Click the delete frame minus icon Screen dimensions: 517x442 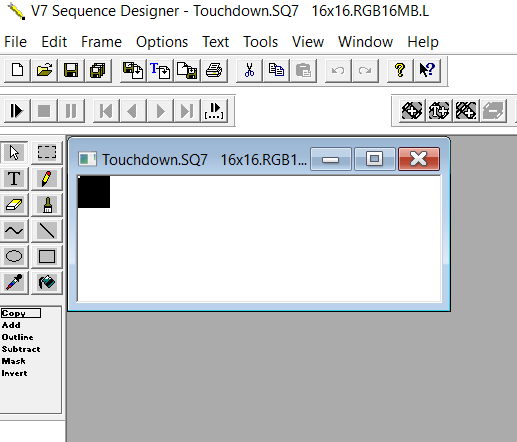click(493, 111)
